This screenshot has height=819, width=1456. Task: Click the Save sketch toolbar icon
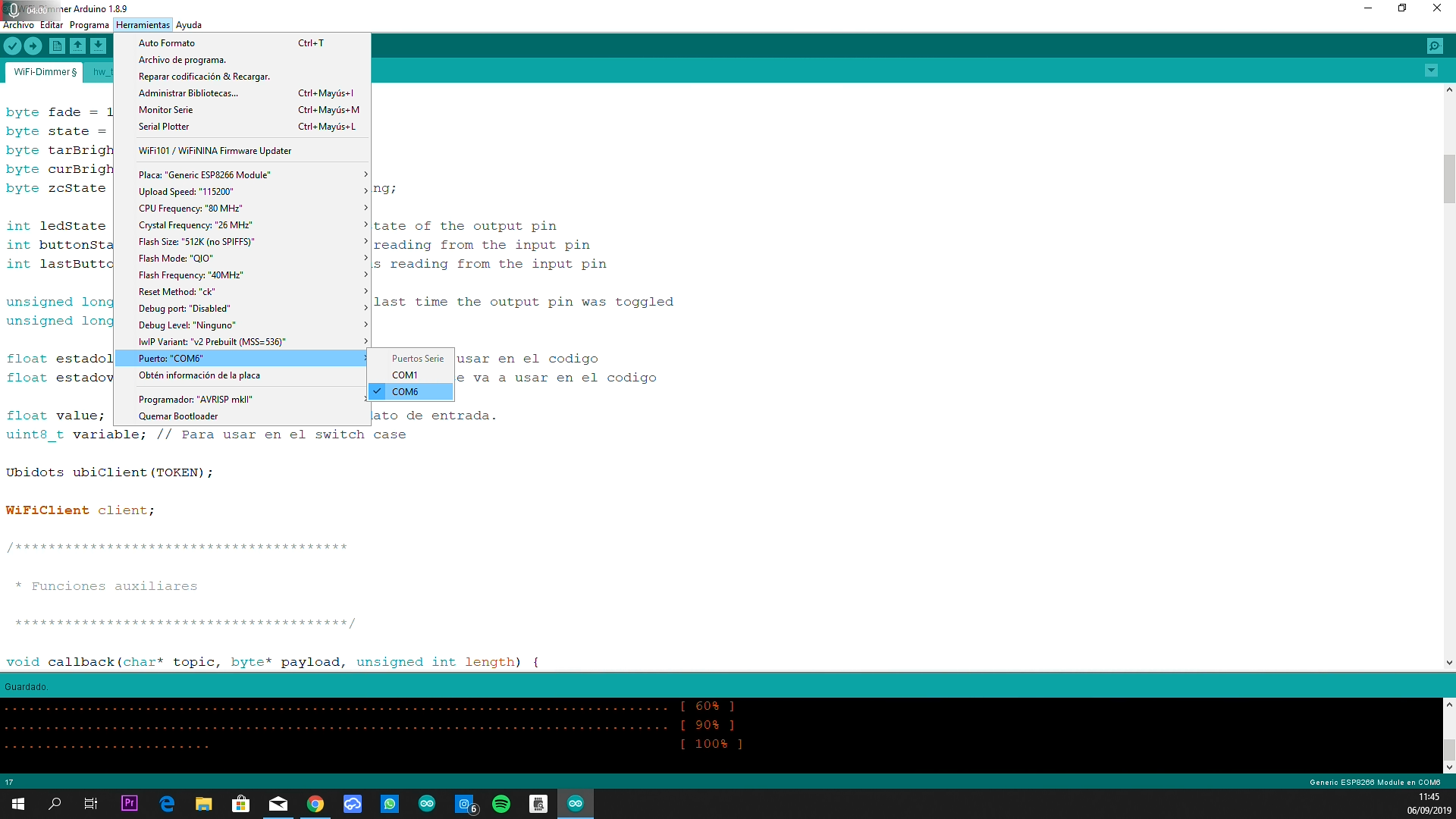pos(99,46)
